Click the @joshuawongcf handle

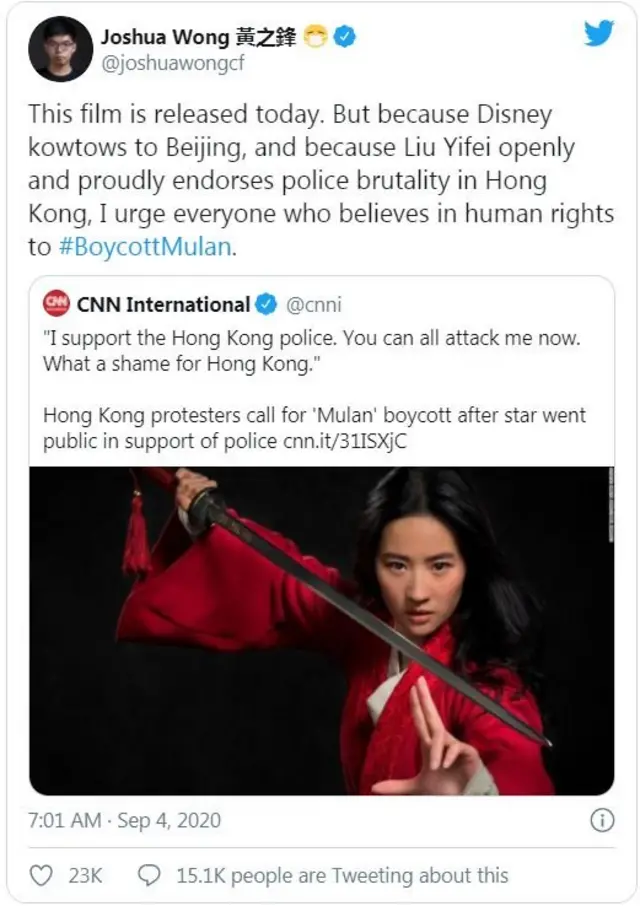173,62
